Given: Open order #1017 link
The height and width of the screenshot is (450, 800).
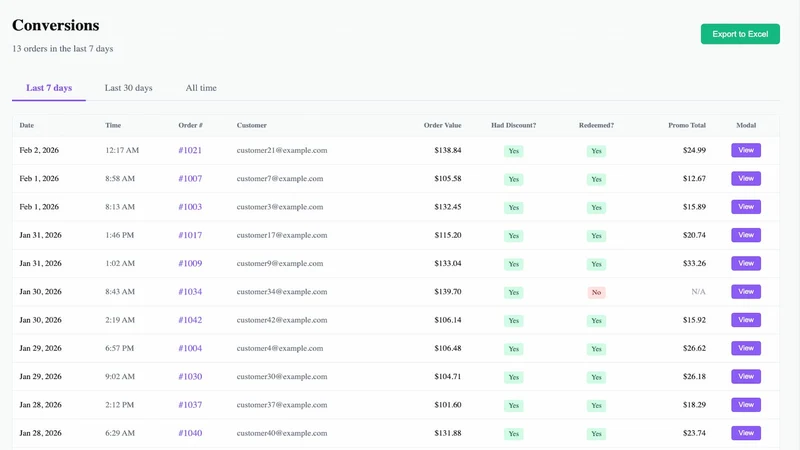Looking at the screenshot, I should pos(190,235).
